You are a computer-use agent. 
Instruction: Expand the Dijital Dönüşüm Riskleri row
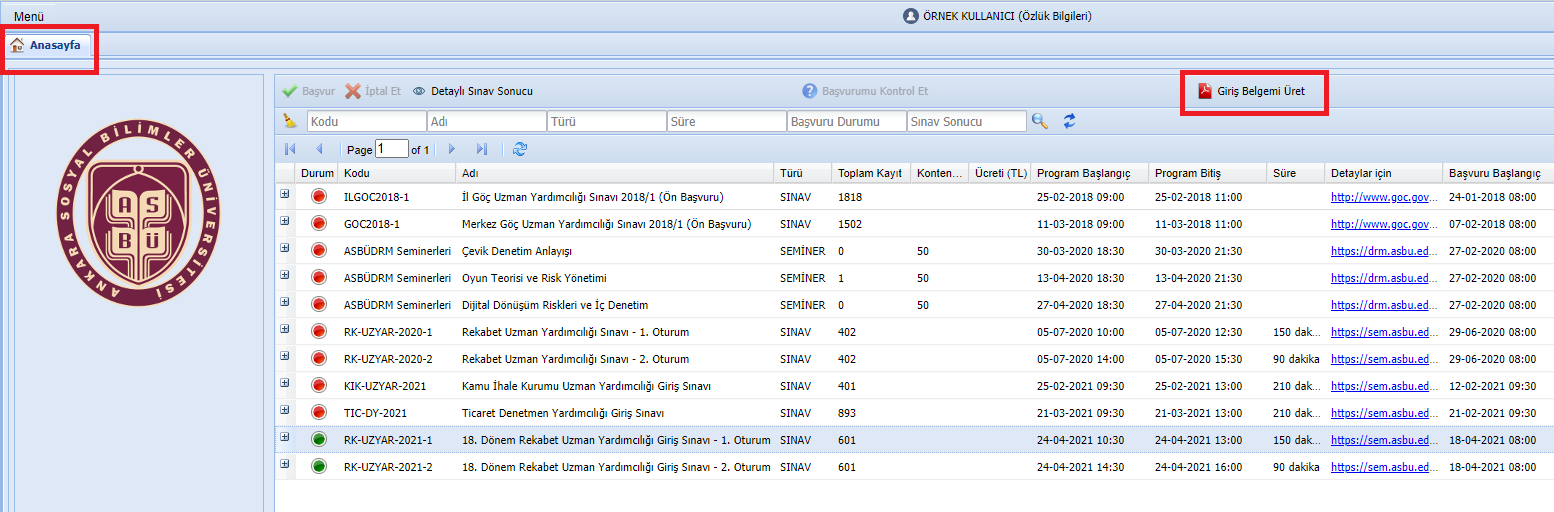[x=285, y=302]
